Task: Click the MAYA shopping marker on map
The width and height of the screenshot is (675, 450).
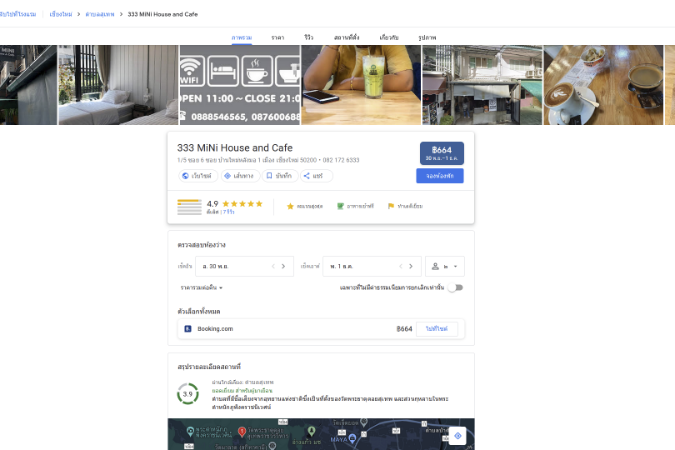Action: [352, 438]
